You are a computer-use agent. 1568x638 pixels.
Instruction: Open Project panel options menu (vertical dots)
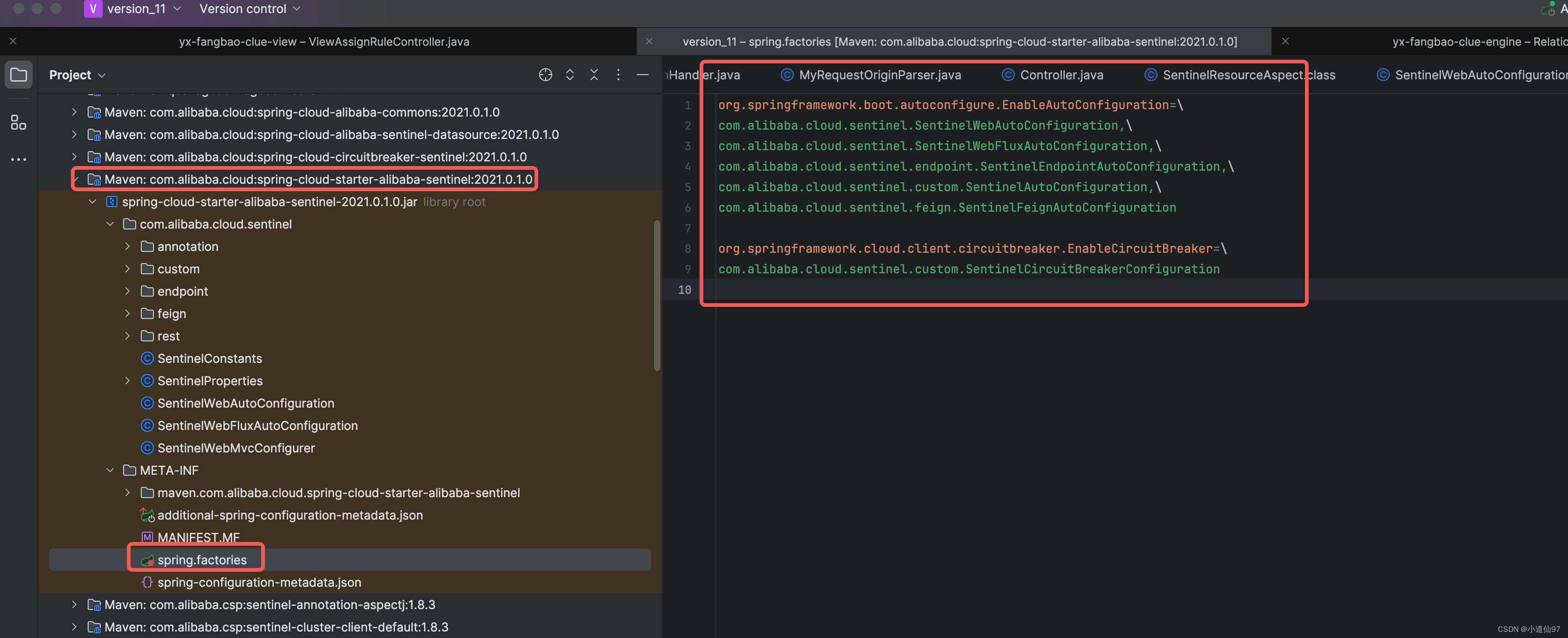618,74
